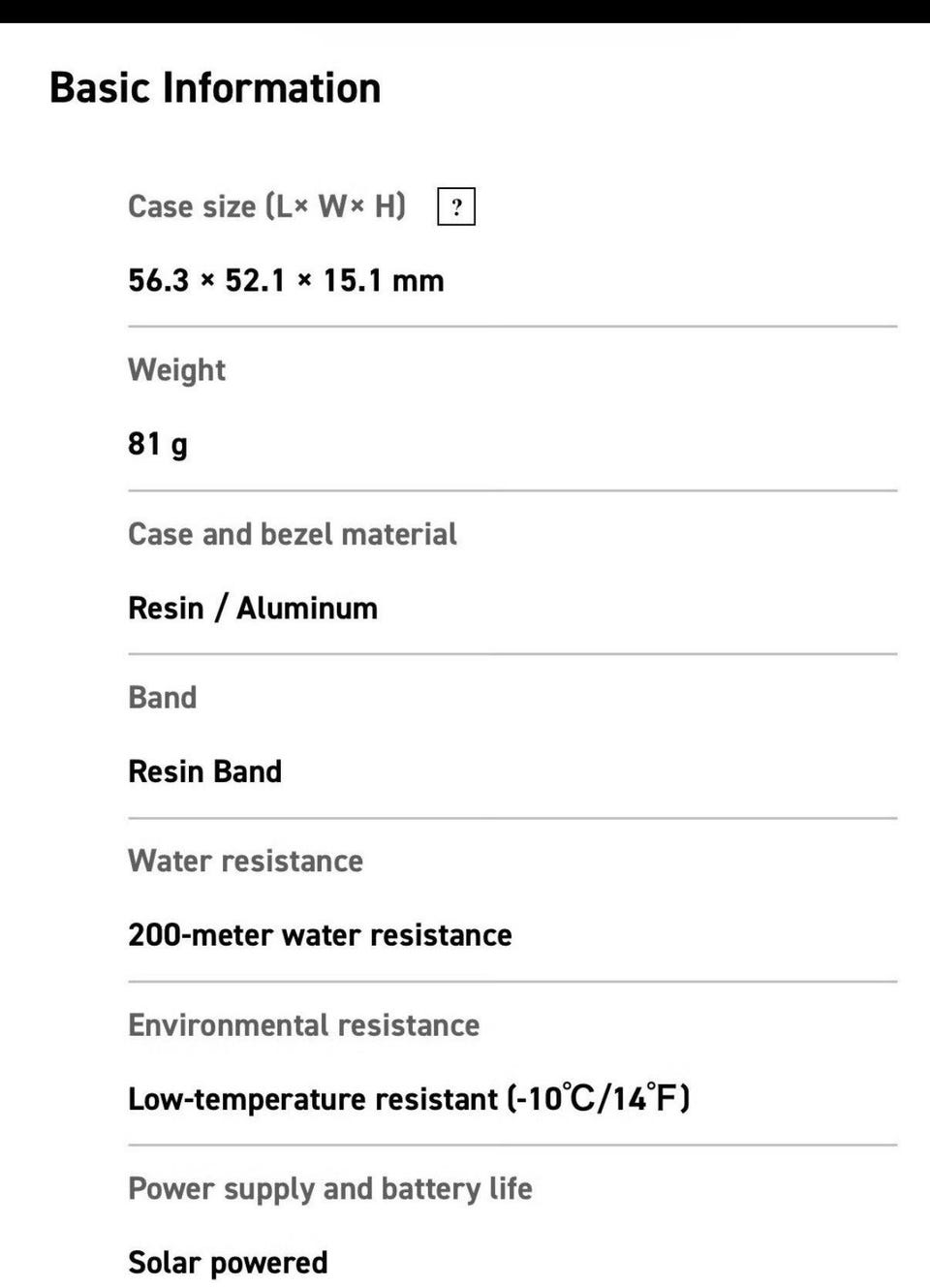Click the Low-temperature resistant text

pyautogui.click(x=312, y=1099)
